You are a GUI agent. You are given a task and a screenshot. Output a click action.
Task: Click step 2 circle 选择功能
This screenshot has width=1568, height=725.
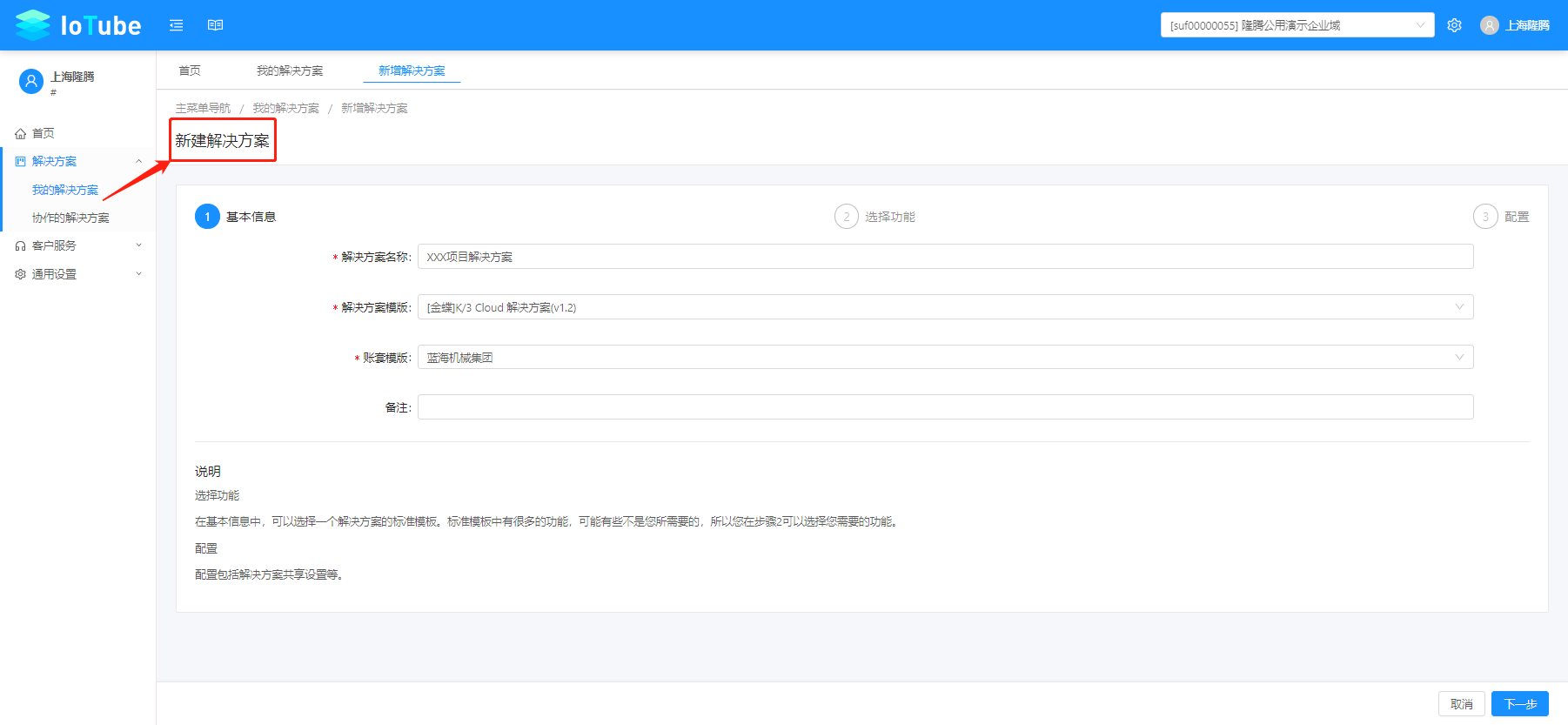coord(846,217)
